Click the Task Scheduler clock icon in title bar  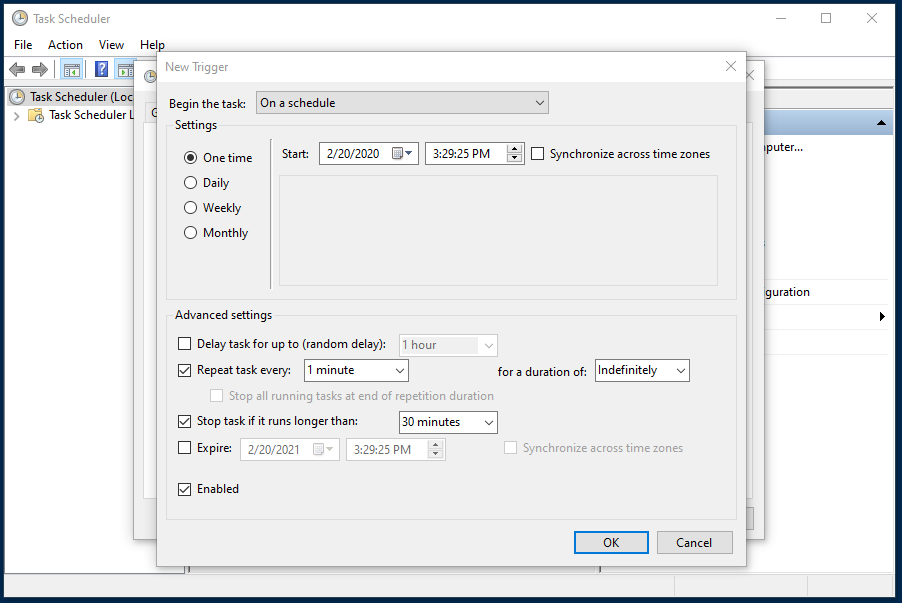coord(20,18)
